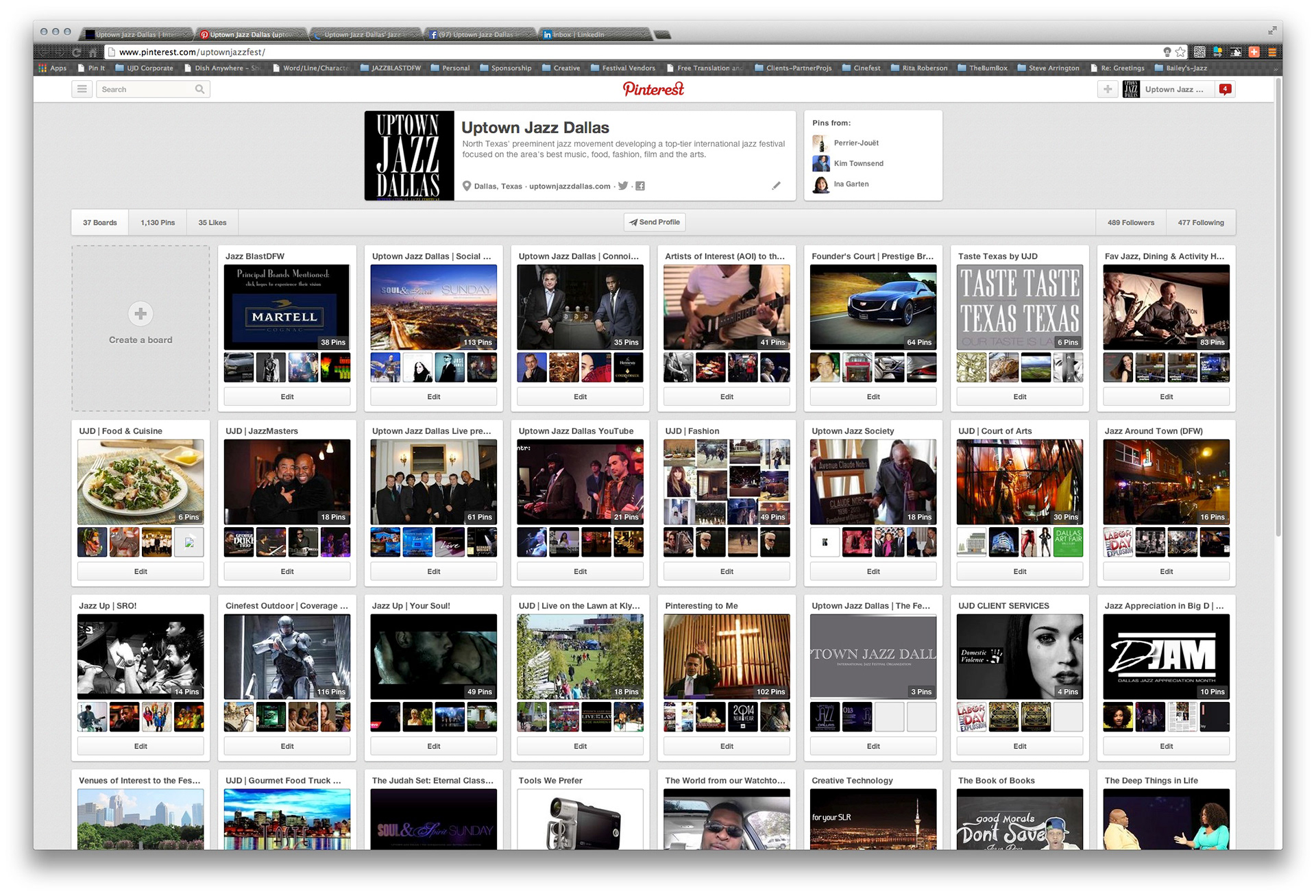Click the lightbulb icon in address bar

click(x=1167, y=52)
